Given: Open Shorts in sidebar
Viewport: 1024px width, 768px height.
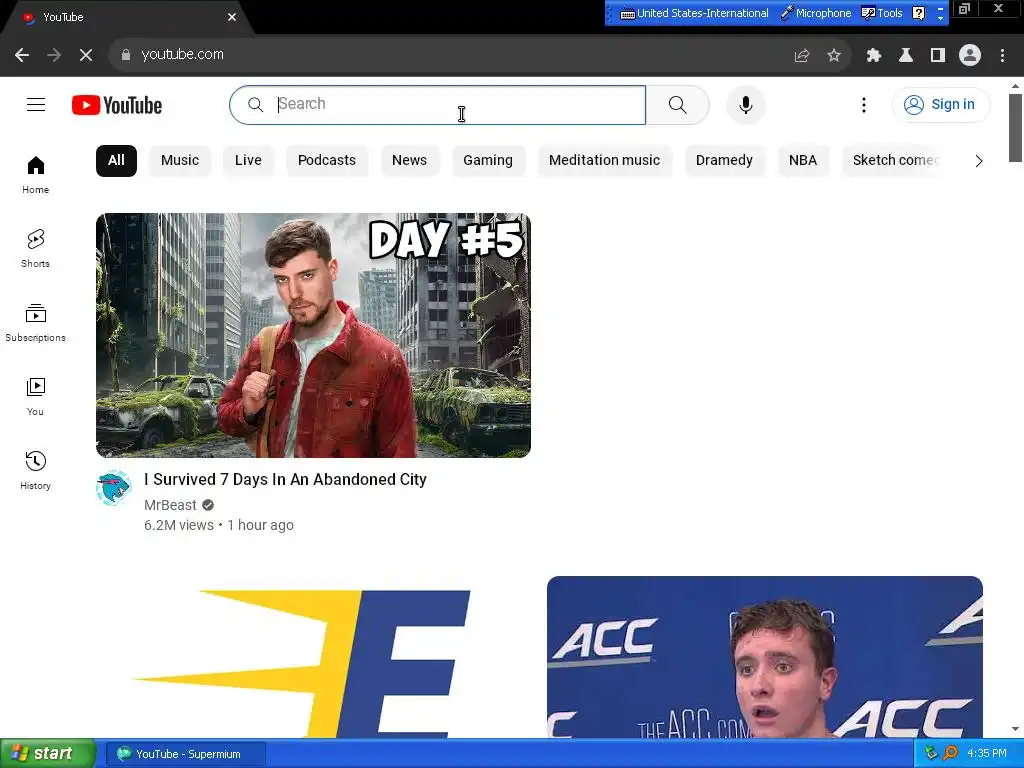Looking at the screenshot, I should click(35, 249).
